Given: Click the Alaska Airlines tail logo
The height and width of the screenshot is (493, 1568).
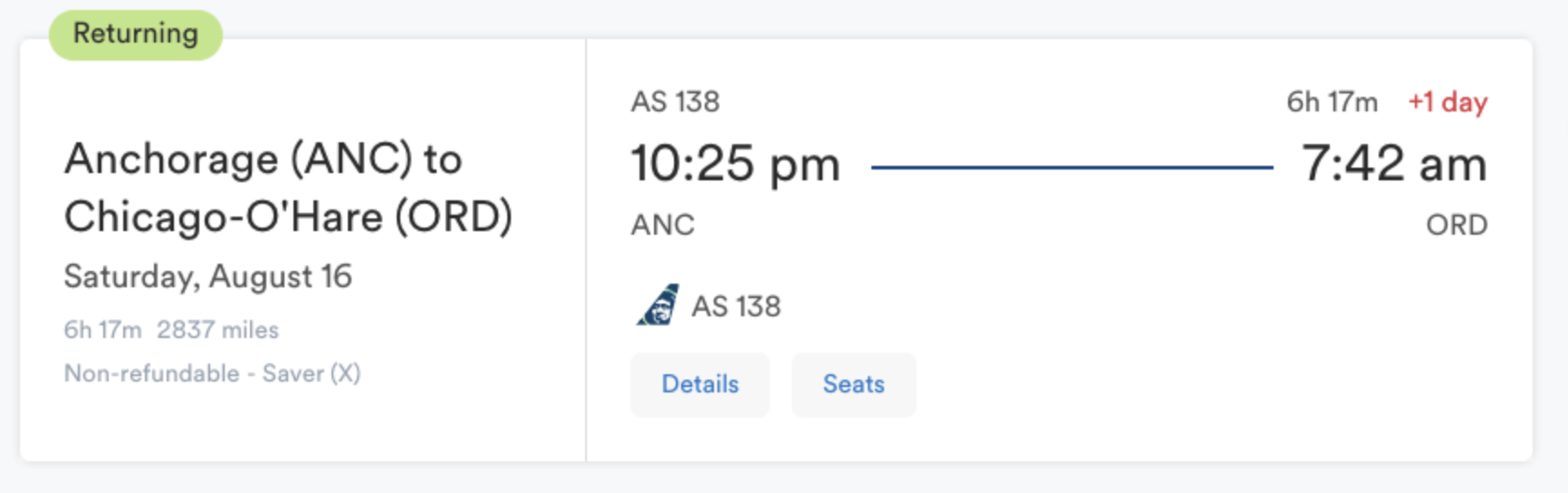Looking at the screenshot, I should (658, 305).
